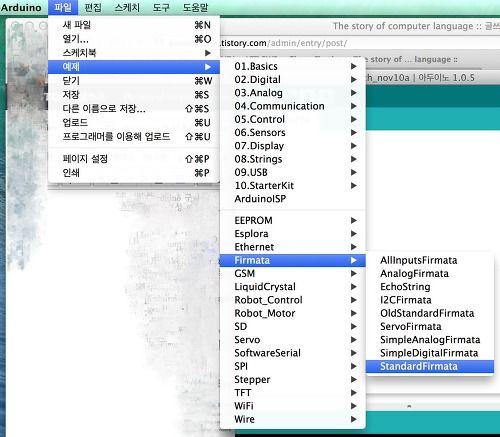
Task: Open the SD library examples
Action: pyautogui.click(x=293, y=327)
